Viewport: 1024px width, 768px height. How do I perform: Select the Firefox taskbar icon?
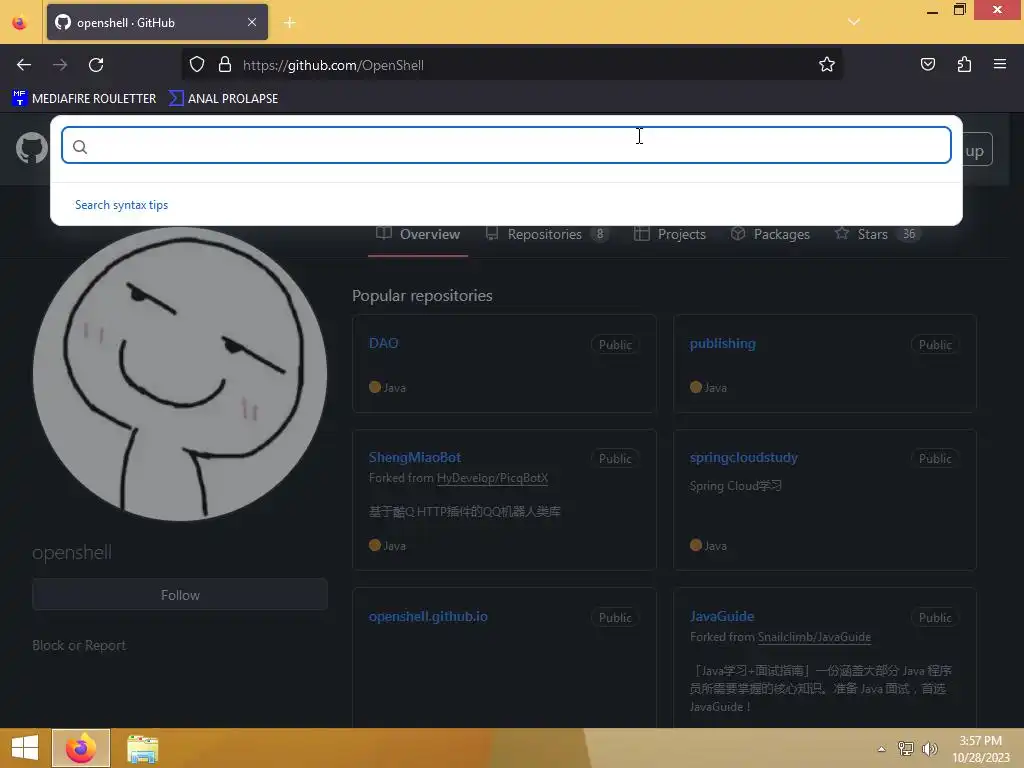(x=81, y=748)
